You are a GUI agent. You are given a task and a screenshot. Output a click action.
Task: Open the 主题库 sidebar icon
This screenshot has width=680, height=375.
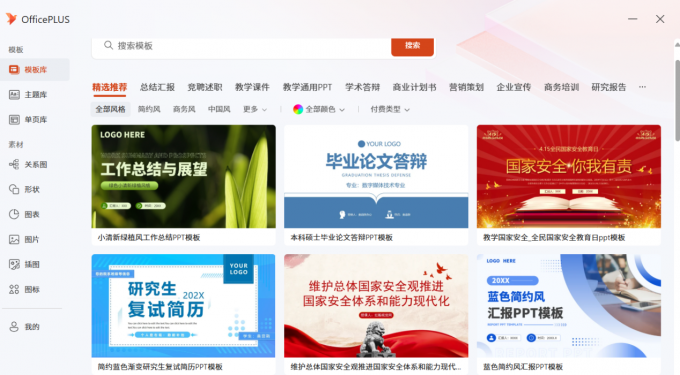pyautogui.click(x=14, y=95)
